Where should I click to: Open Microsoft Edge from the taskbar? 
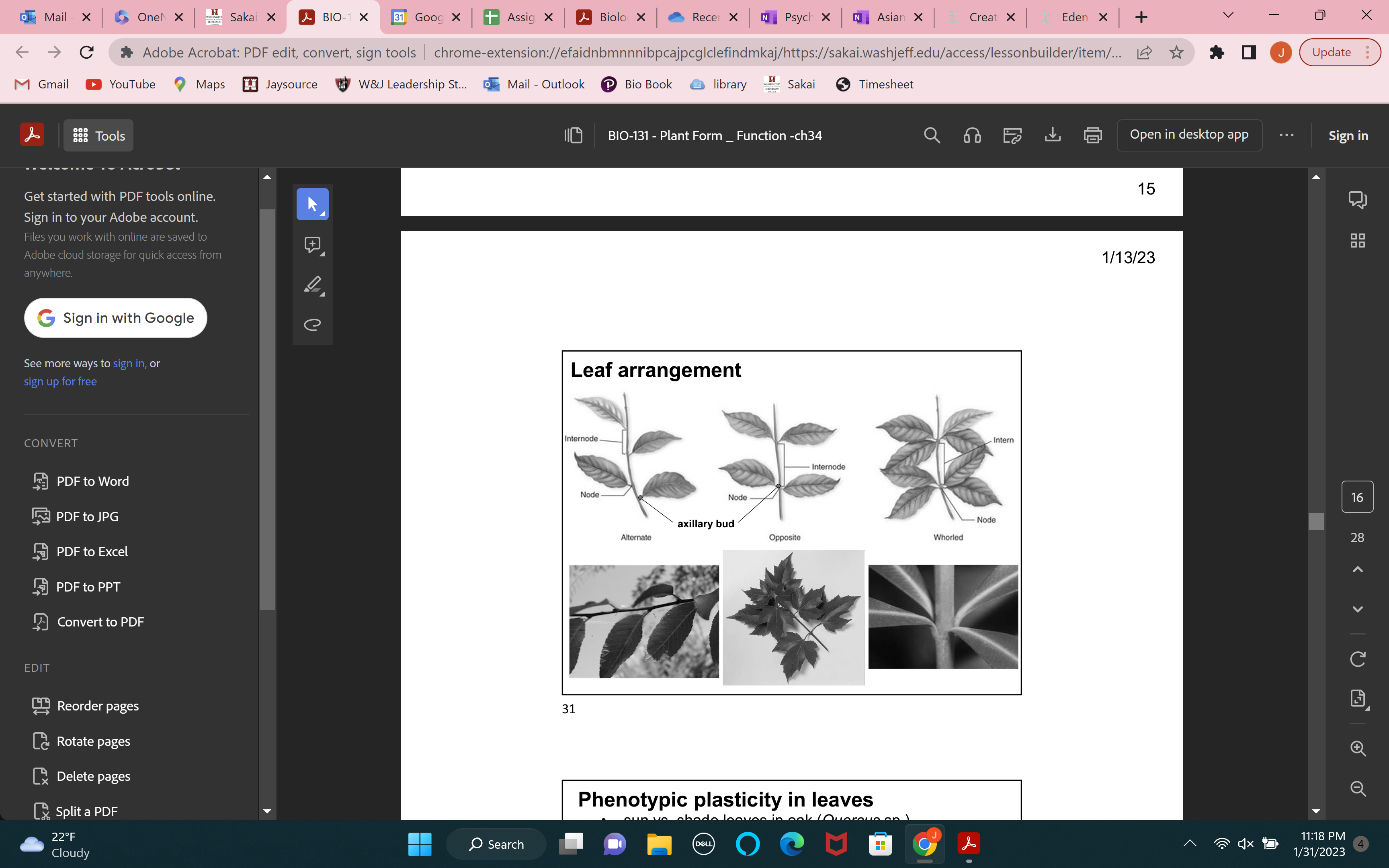tap(792, 844)
